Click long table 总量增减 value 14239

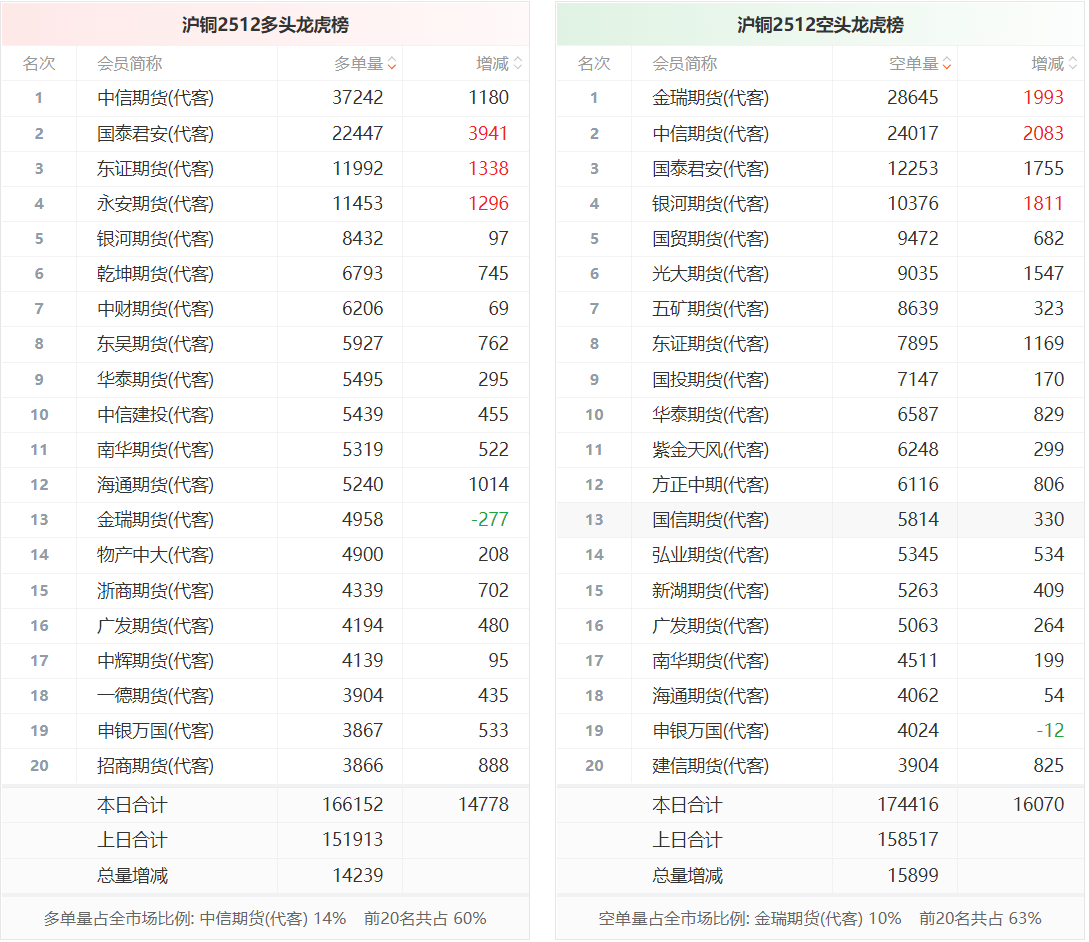click(358, 875)
